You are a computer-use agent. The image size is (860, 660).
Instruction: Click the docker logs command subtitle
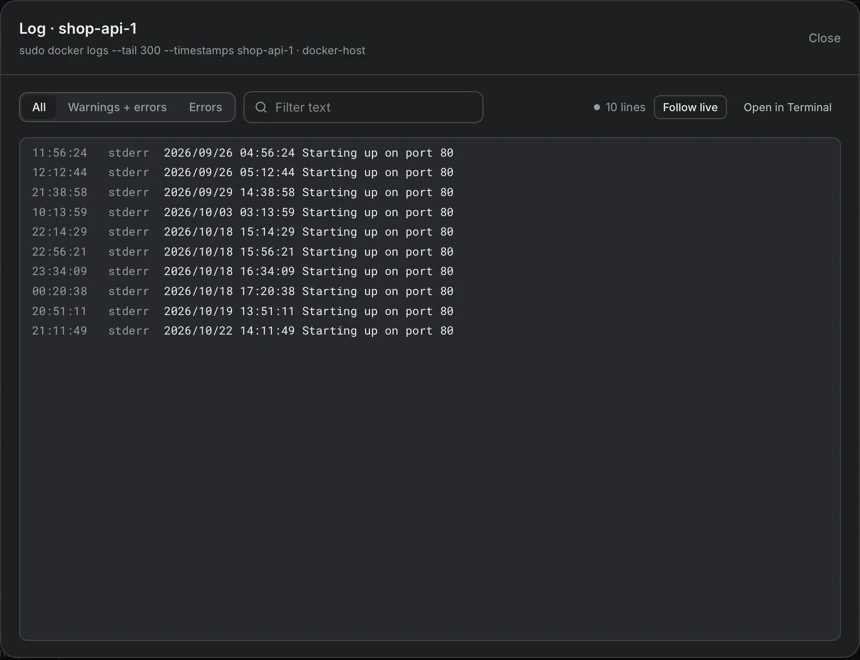pyautogui.click(x=192, y=50)
